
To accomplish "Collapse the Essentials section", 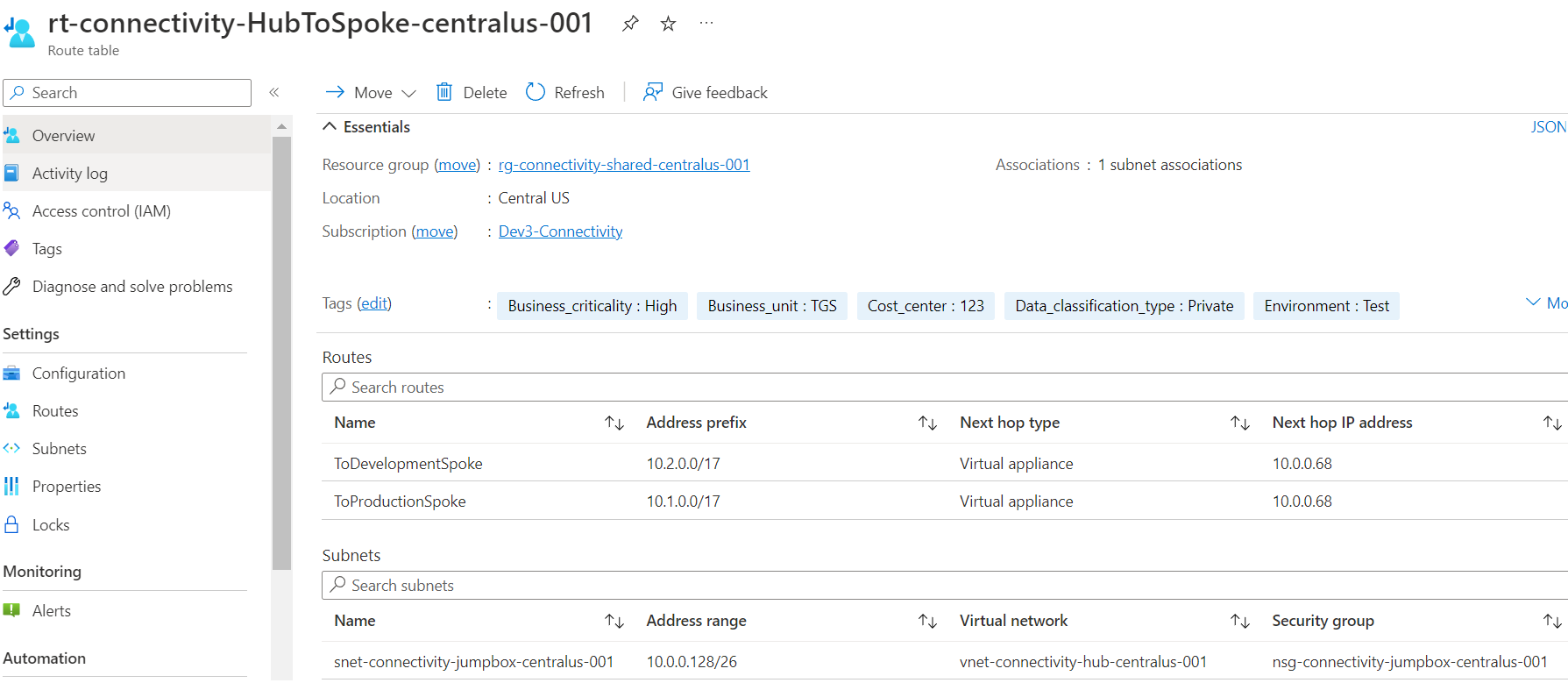I will click(x=330, y=127).
